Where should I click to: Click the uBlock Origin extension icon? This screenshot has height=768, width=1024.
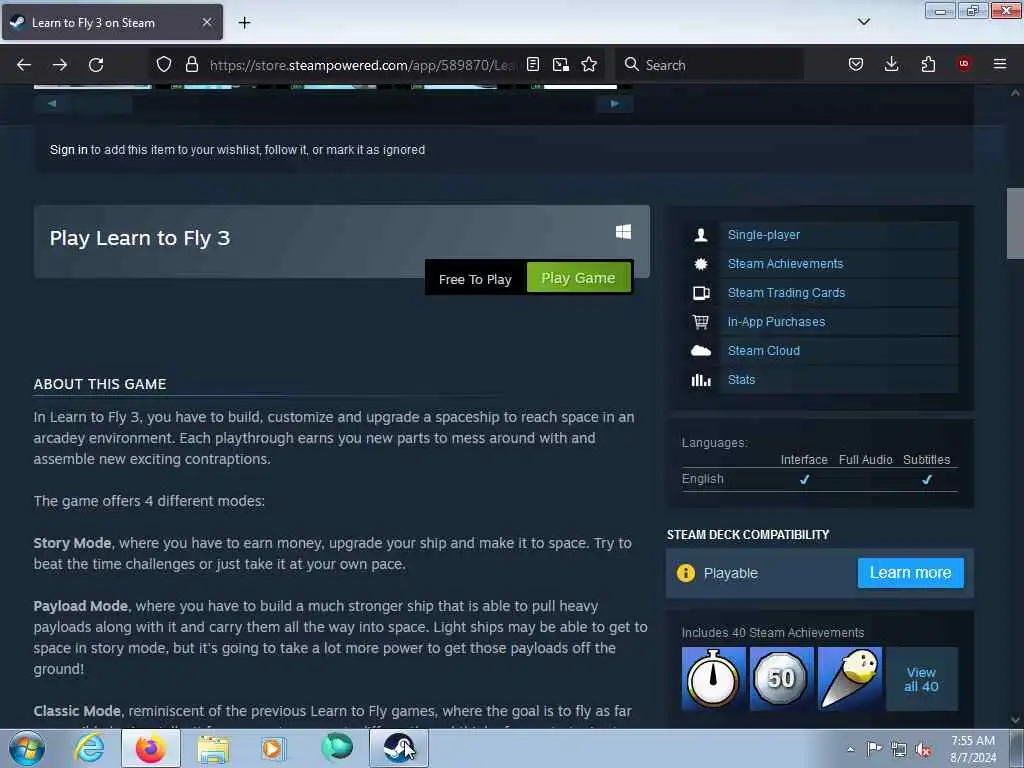point(963,63)
